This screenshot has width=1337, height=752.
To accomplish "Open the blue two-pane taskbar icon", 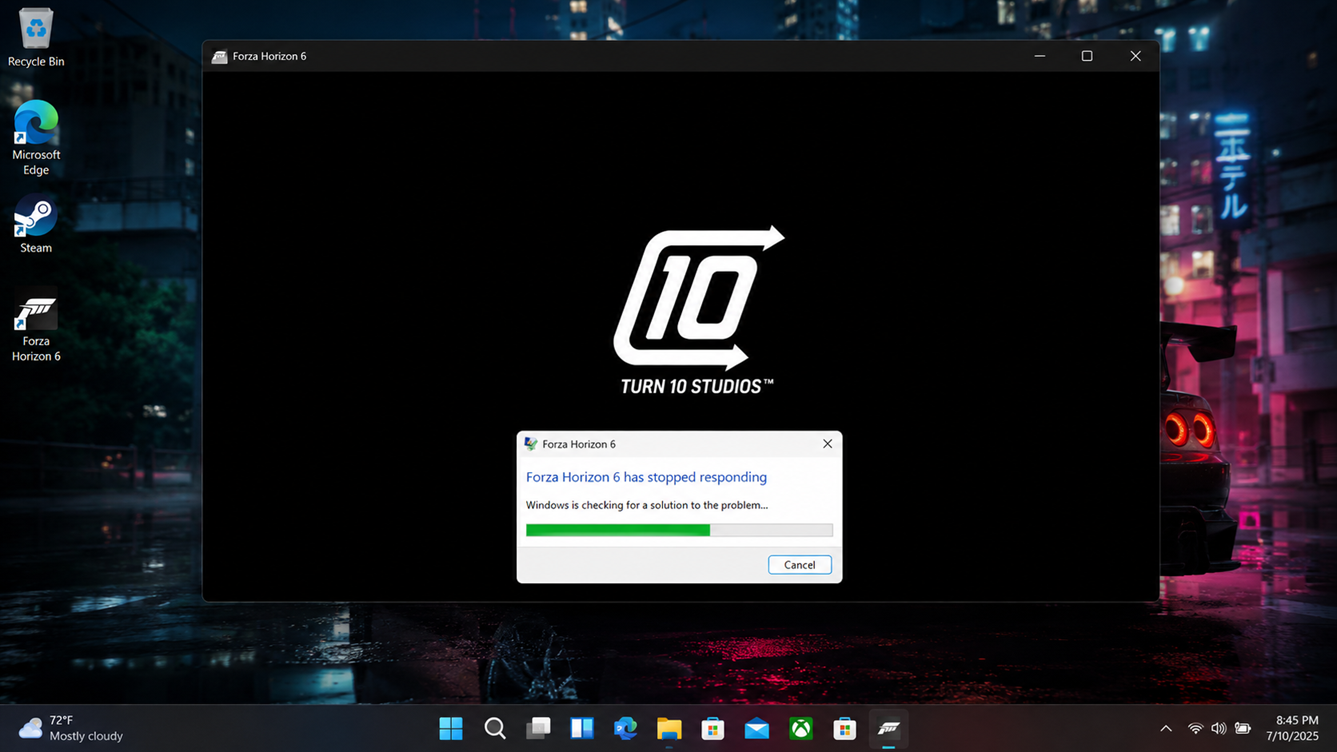I will 582,728.
